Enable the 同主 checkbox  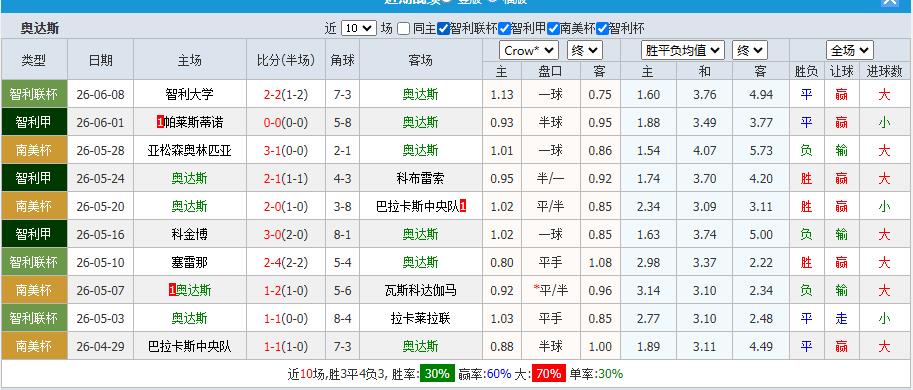tap(404, 29)
